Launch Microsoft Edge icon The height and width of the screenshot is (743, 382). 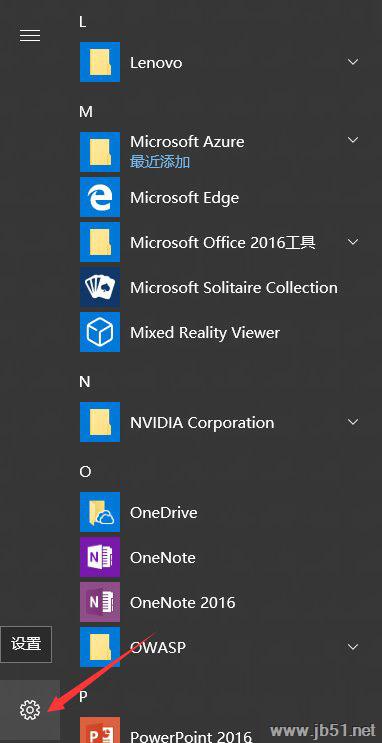coord(100,197)
